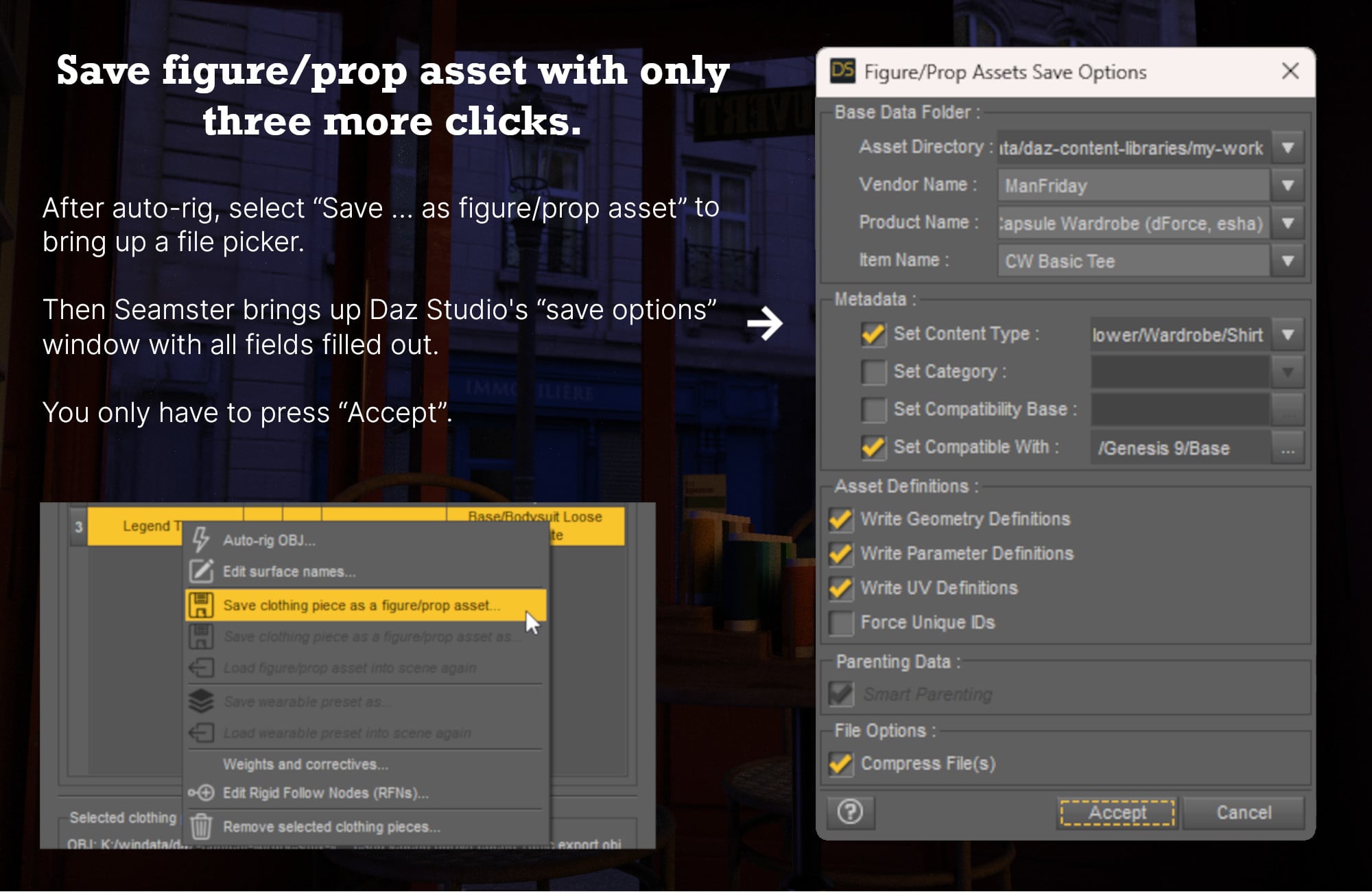
Task: Click the trash can remove clothing icon
Action: click(201, 826)
